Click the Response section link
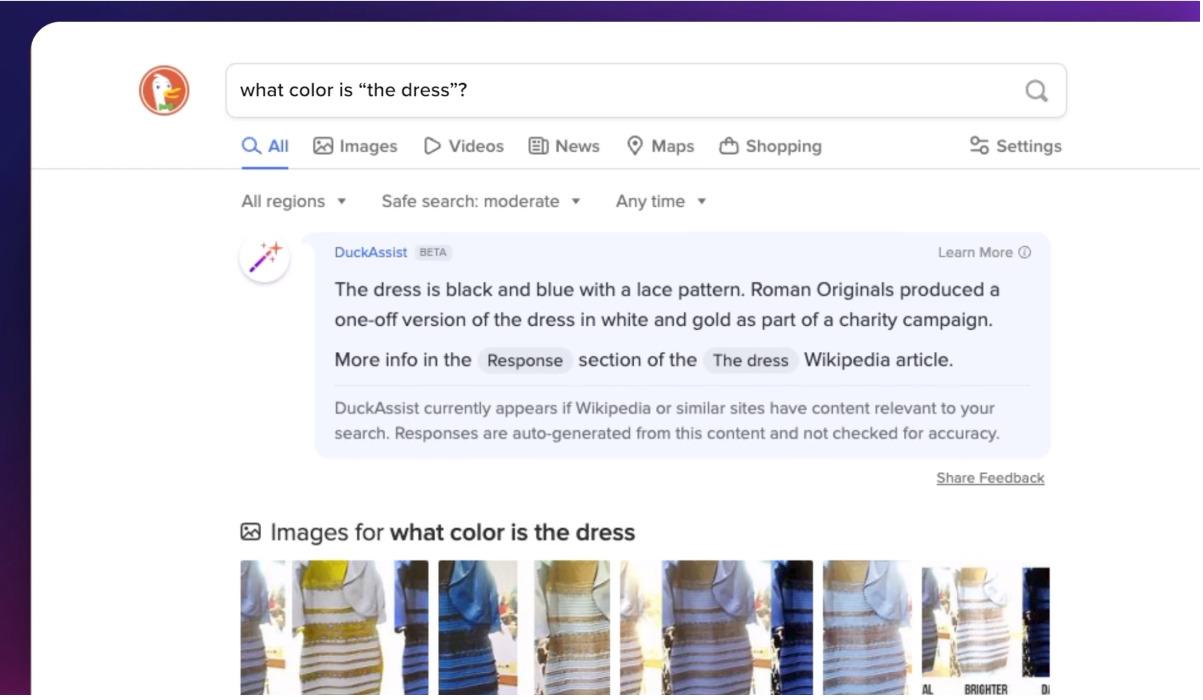The image size is (1203, 700). click(525, 361)
